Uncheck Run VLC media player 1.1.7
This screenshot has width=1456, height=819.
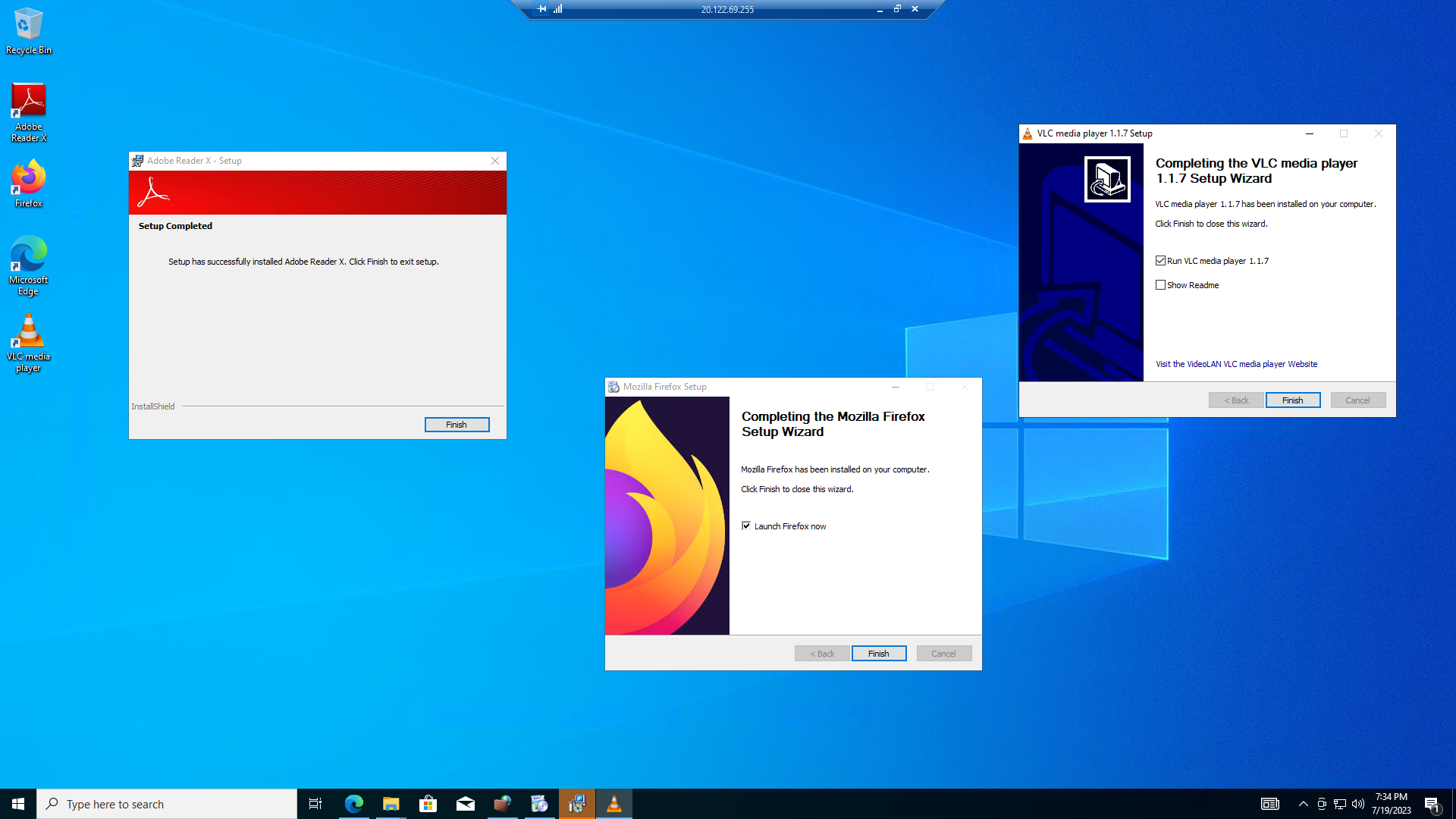click(x=1160, y=261)
